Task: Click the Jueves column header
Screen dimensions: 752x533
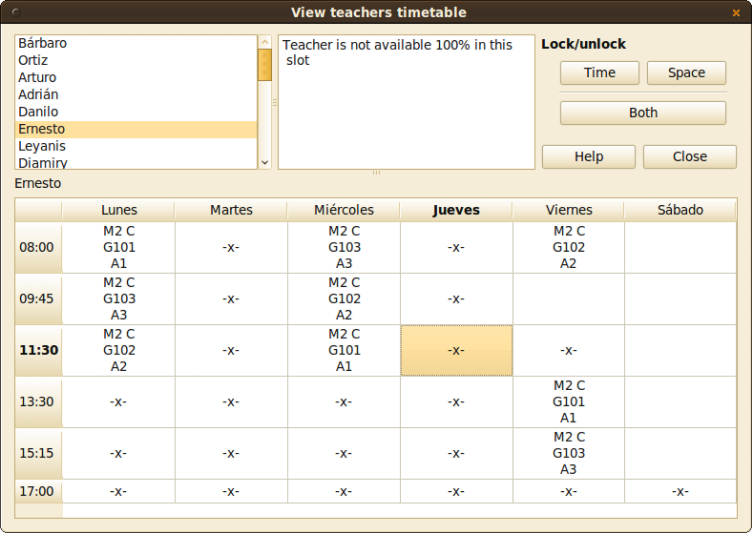Action: 456,210
